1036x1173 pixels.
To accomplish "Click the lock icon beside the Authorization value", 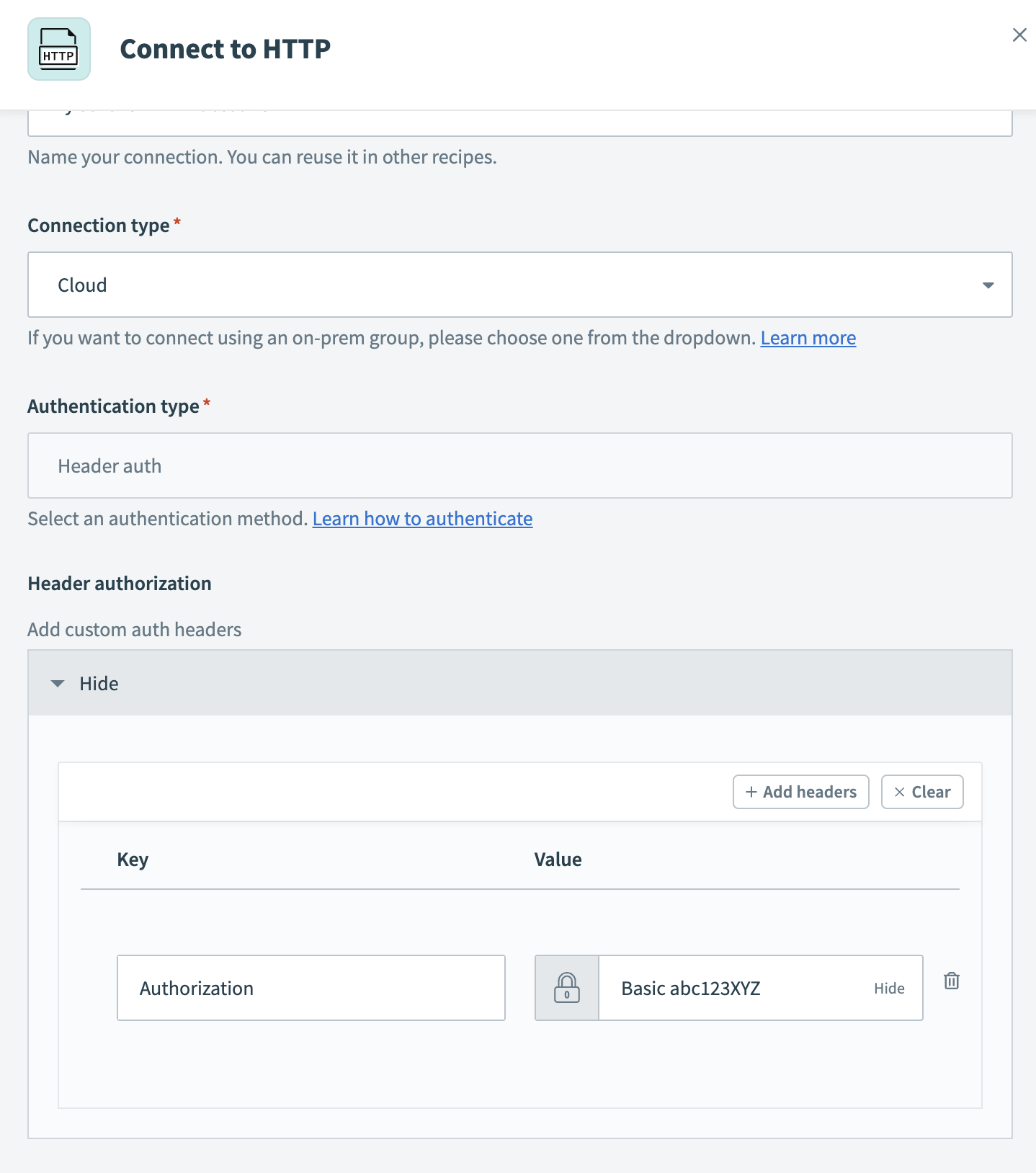I will [567, 988].
